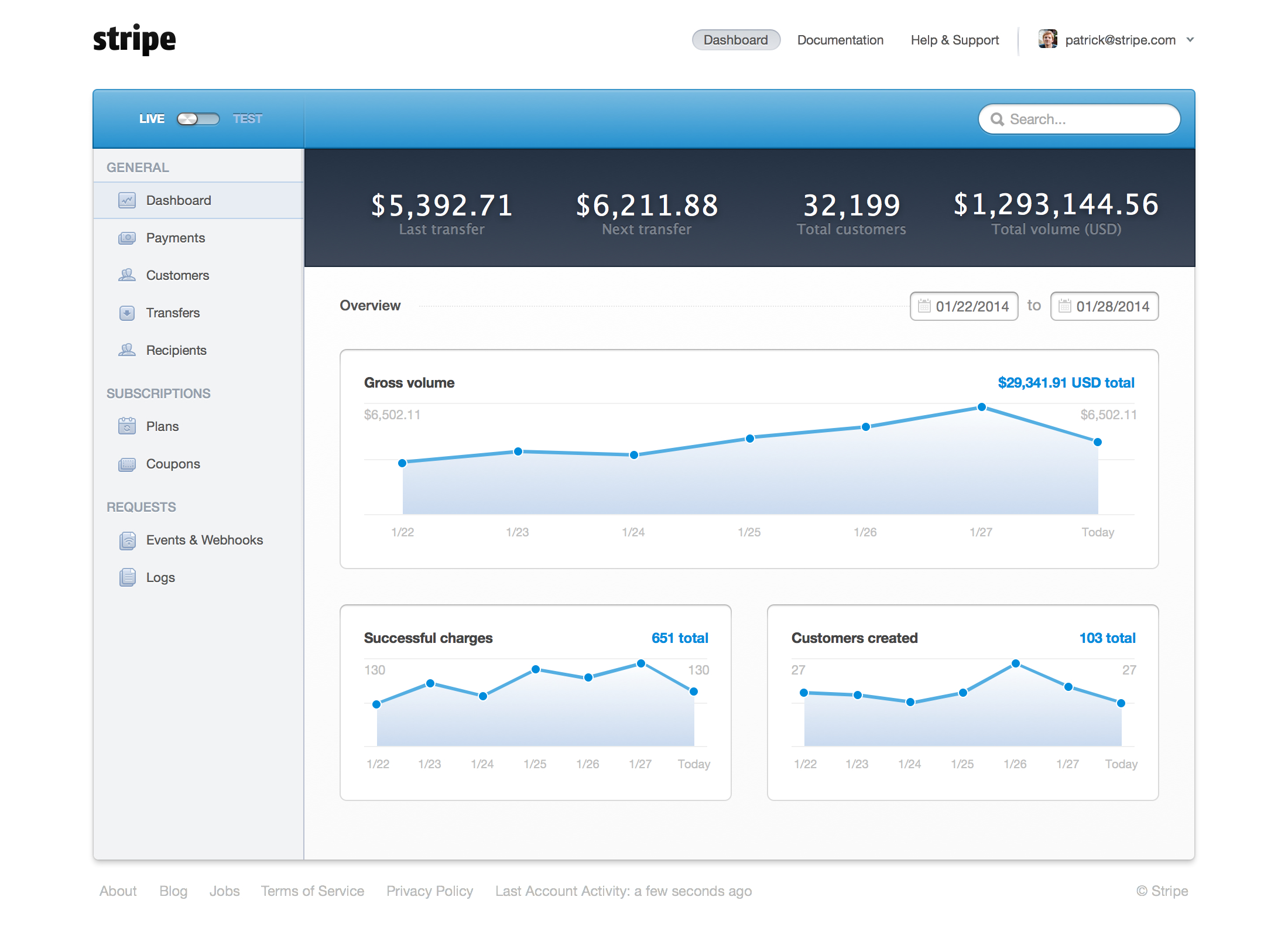Click the Recipients icon in sidebar
This screenshot has height=931, width=1288.
coord(127,350)
